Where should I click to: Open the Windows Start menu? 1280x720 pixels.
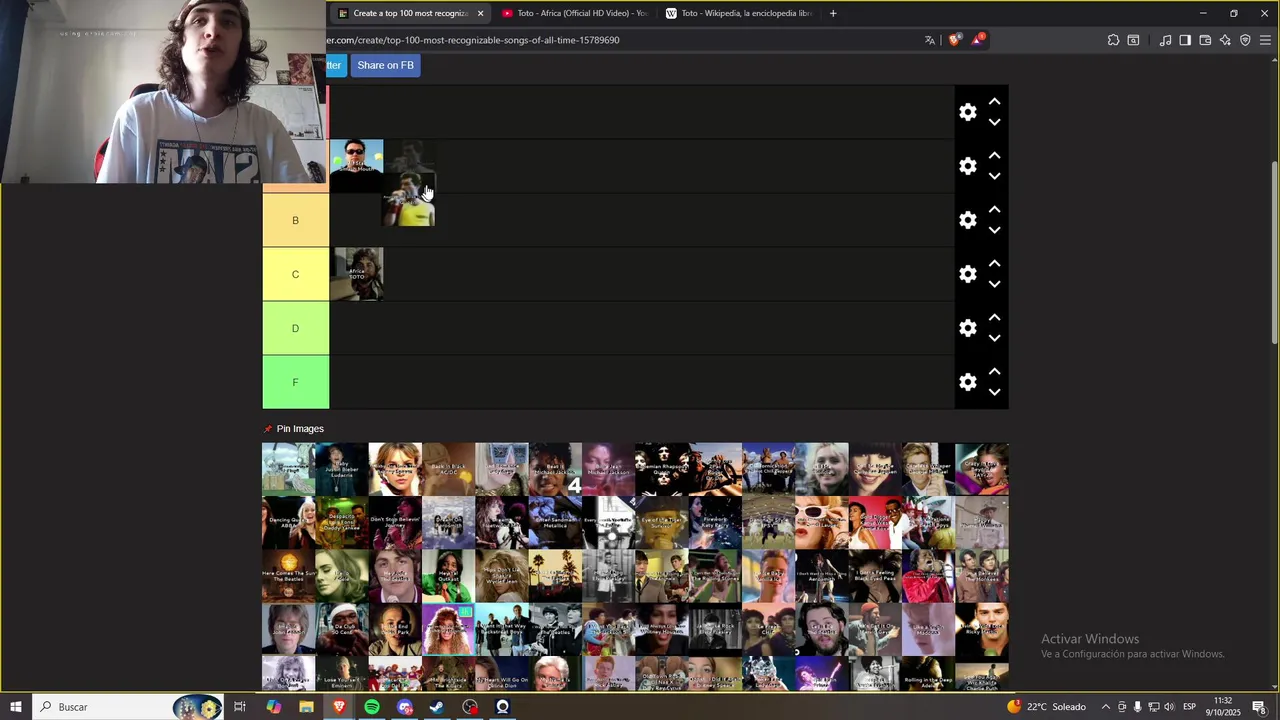(x=16, y=707)
